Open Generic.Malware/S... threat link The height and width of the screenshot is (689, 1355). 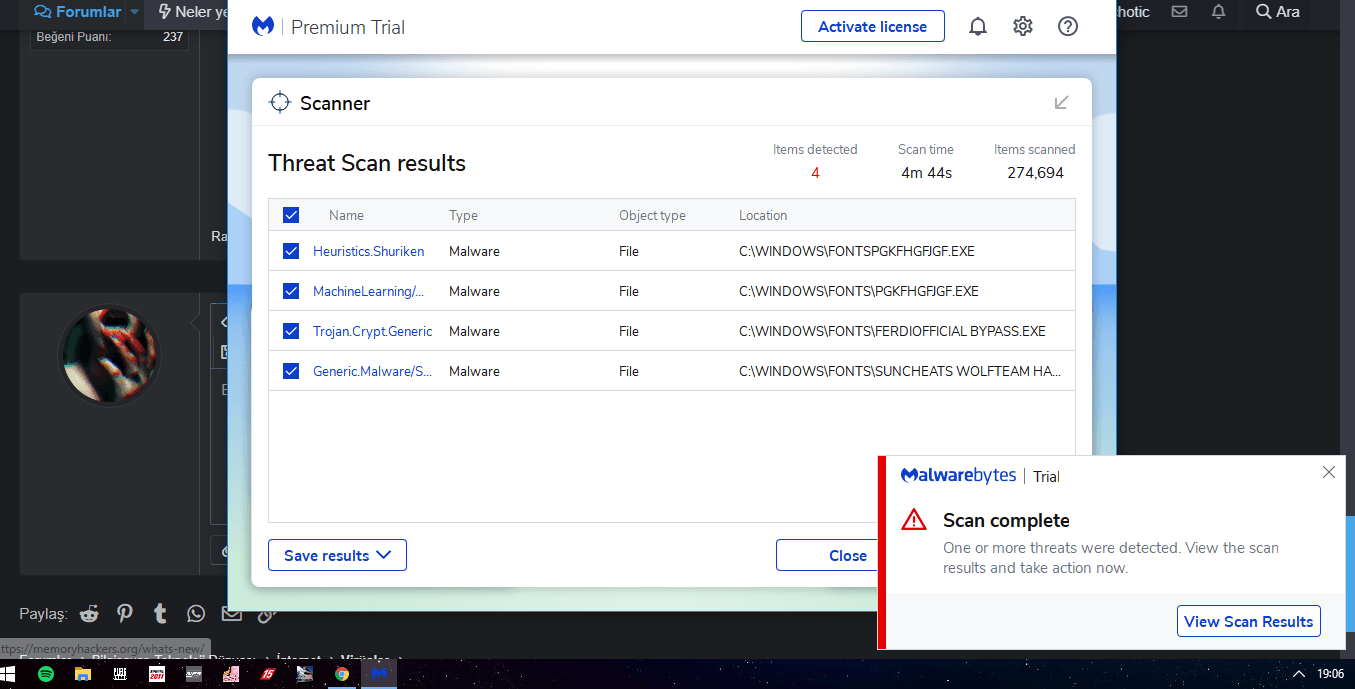[372, 371]
